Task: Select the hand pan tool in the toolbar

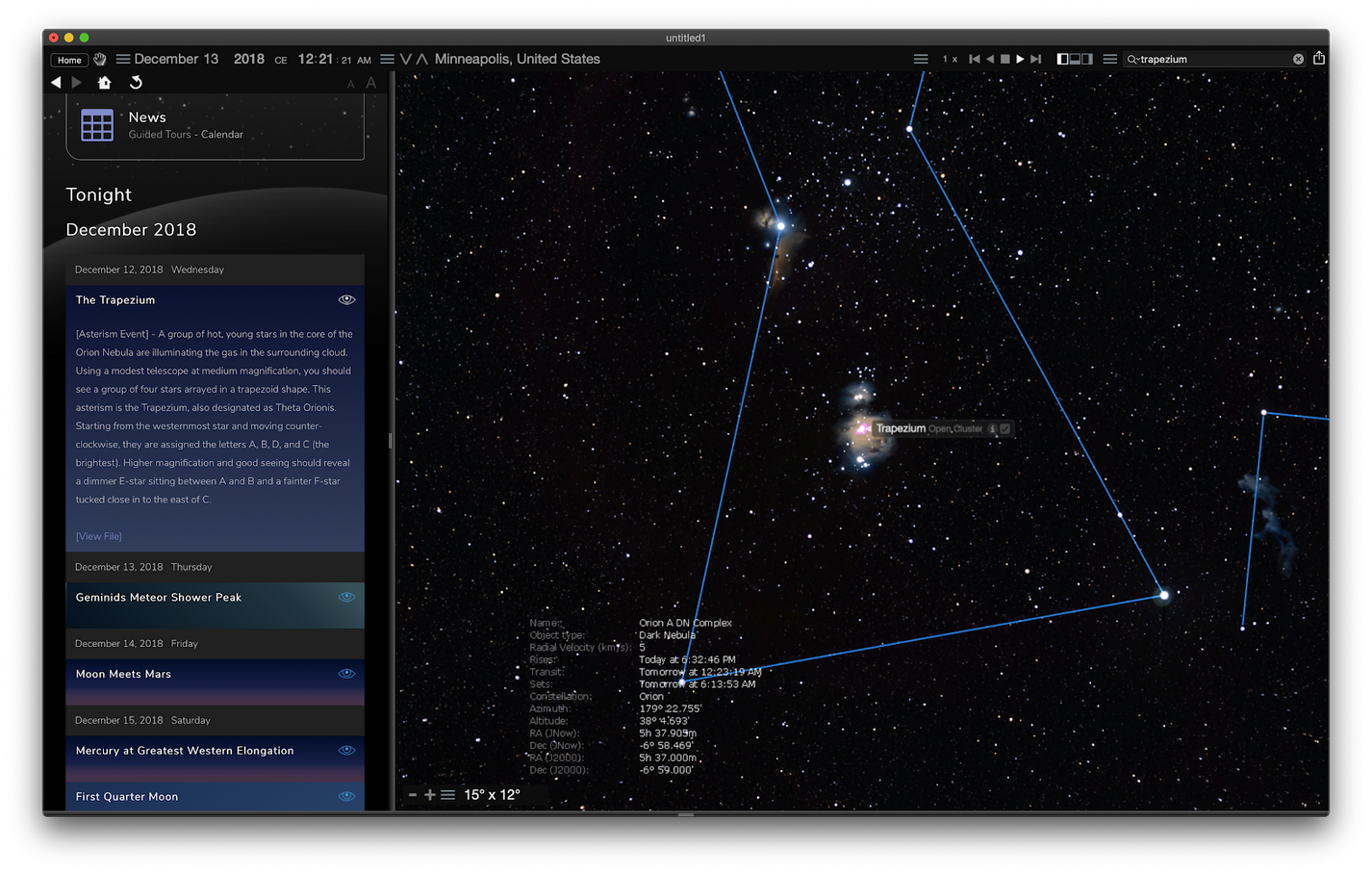Action: (x=99, y=59)
